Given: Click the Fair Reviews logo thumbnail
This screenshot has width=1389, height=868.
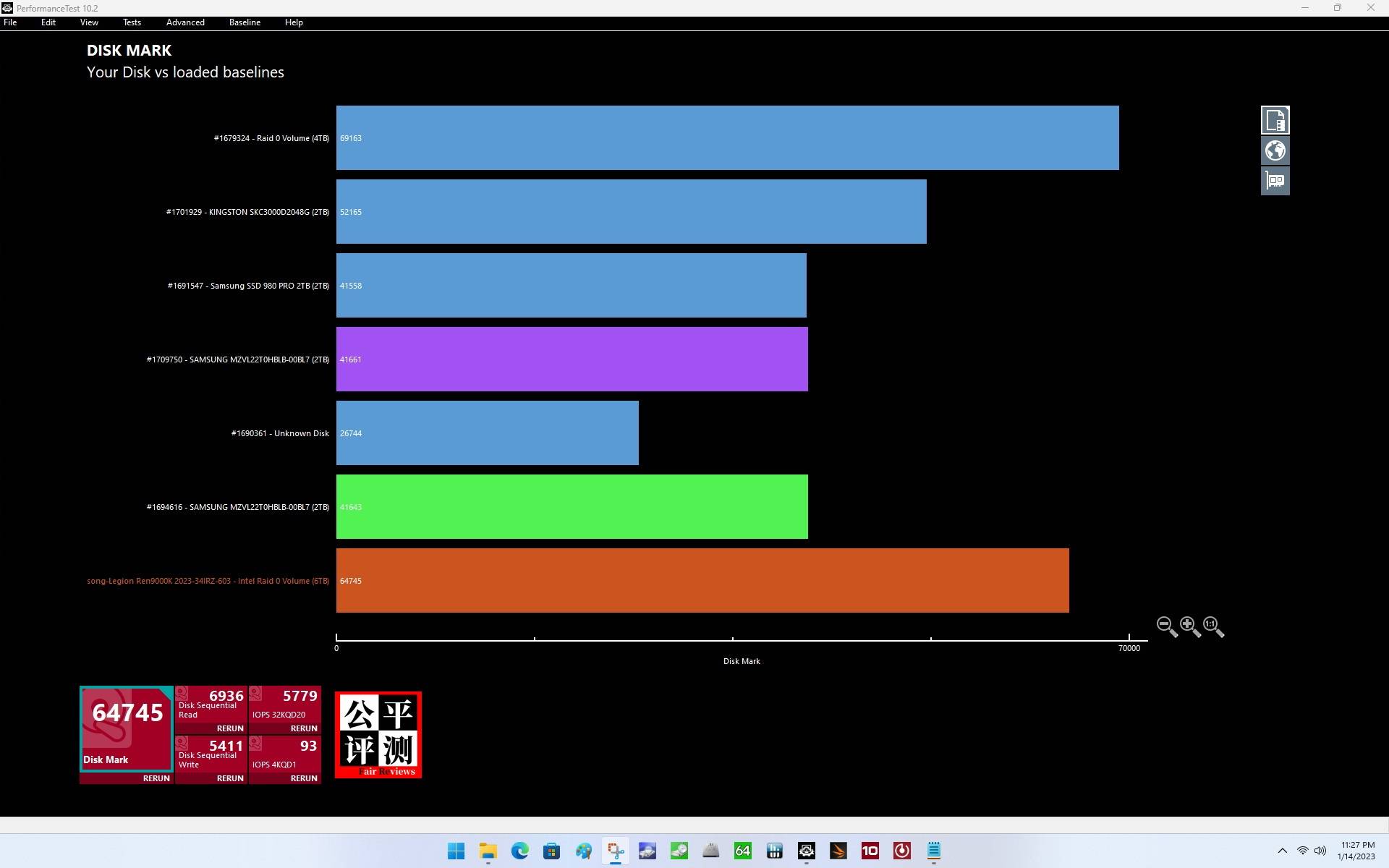Looking at the screenshot, I should [x=378, y=735].
